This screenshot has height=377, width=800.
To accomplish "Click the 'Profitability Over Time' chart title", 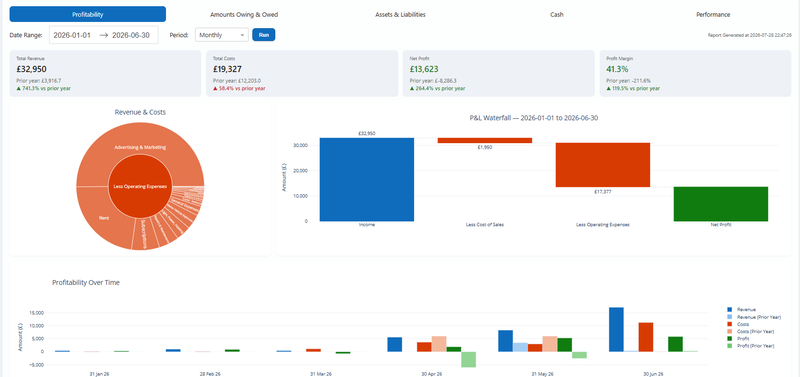I will click(x=86, y=282).
